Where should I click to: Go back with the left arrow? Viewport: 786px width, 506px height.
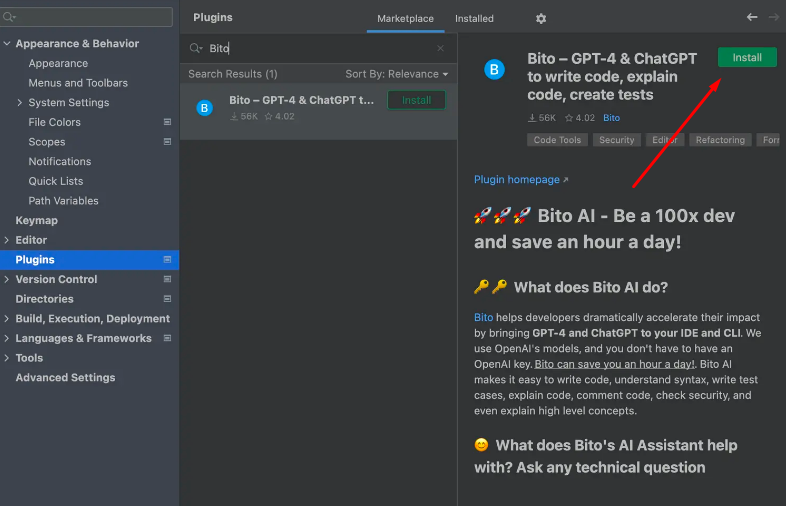click(x=751, y=17)
